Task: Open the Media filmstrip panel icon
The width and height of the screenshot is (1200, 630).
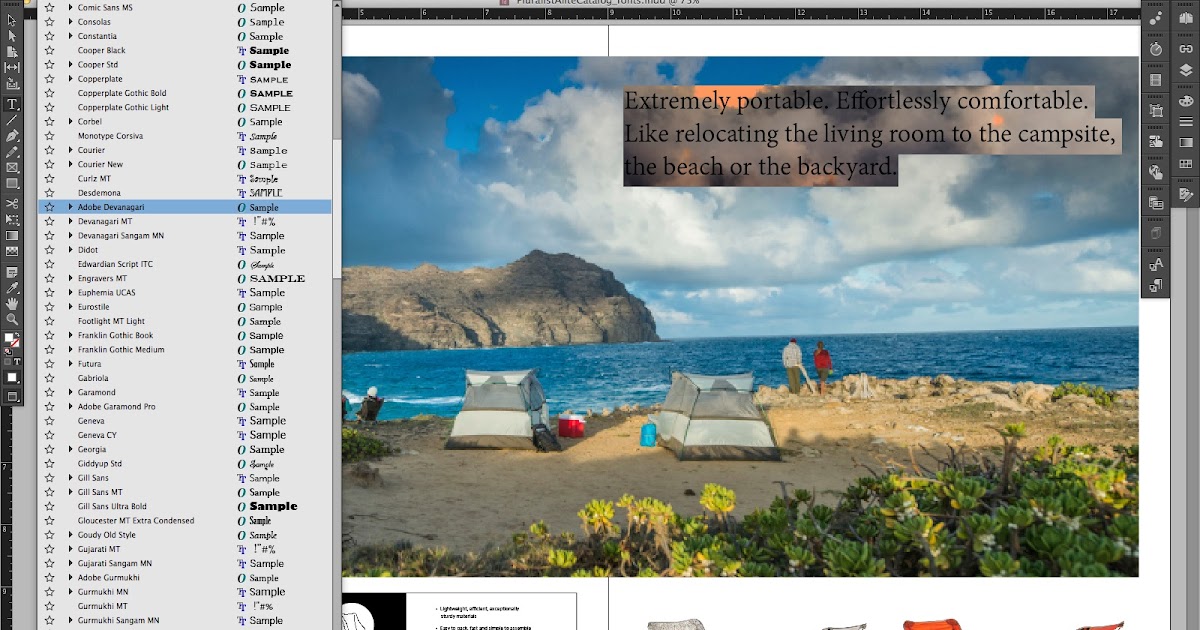Action: point(1156,79)
